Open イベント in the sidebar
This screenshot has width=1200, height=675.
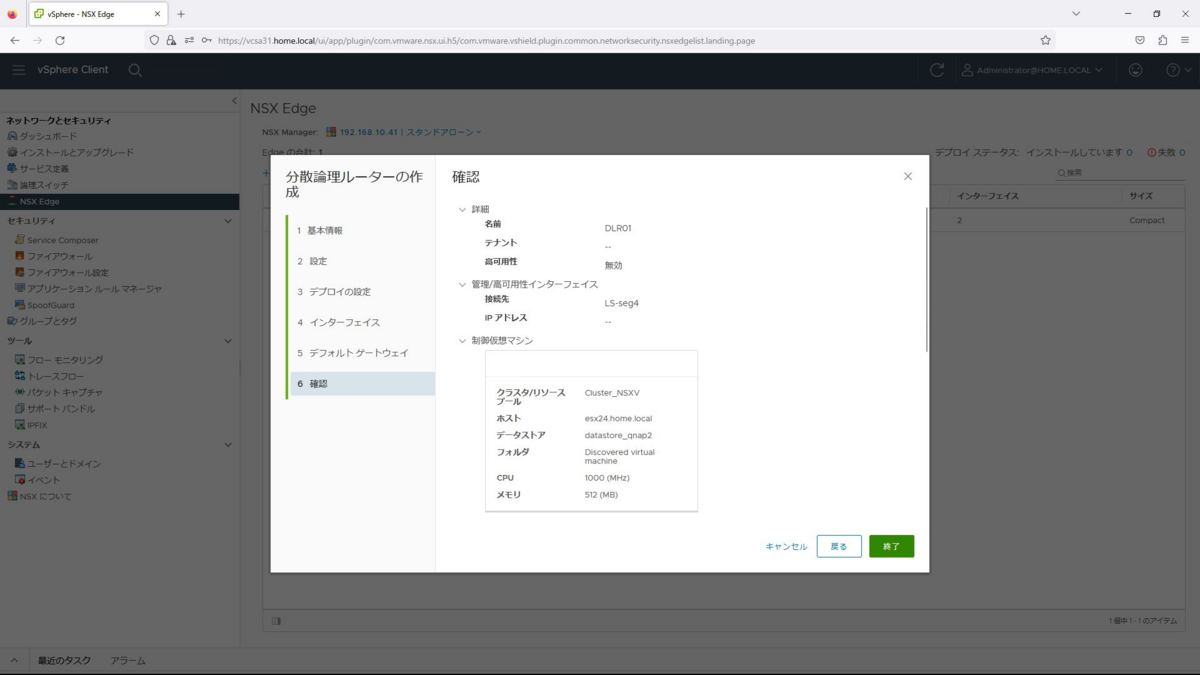(43, 480)
